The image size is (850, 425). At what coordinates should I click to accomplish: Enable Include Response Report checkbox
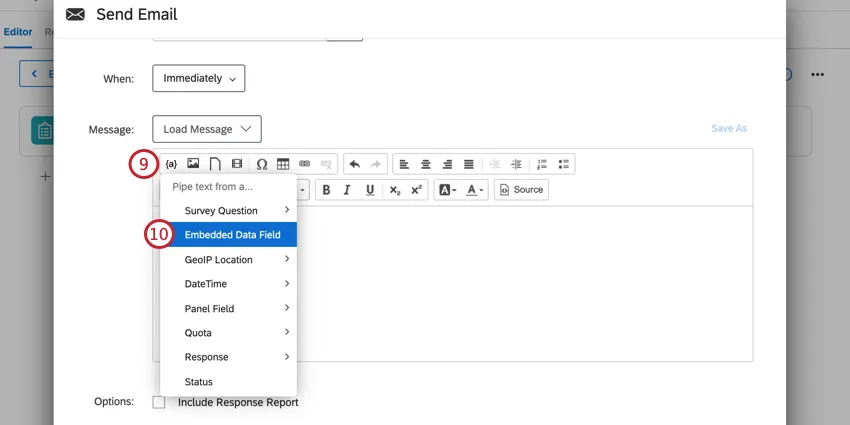point(159,402)
